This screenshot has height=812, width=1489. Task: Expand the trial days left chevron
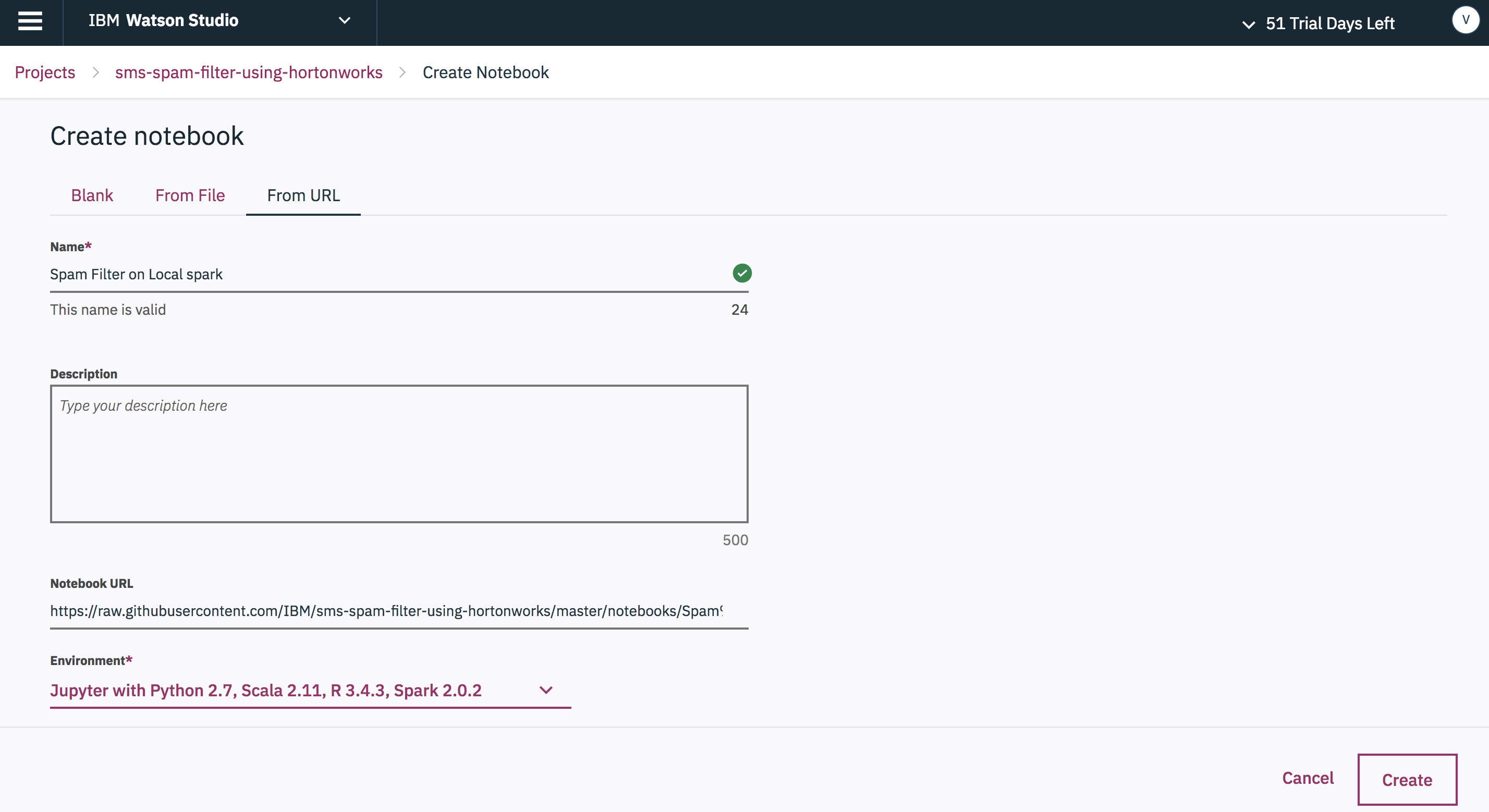coord(1249,24)
